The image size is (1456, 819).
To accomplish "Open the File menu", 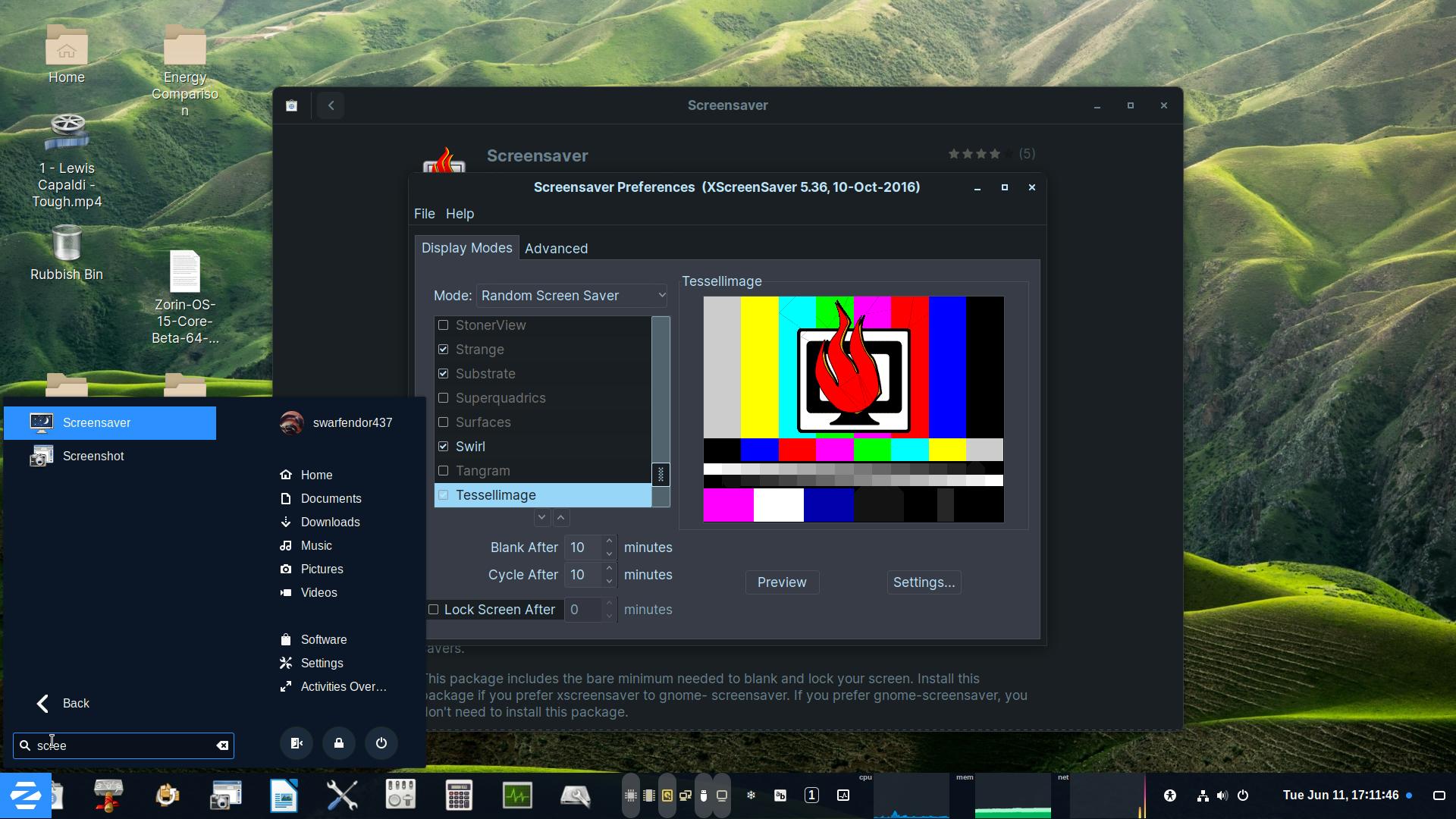I will click(424, 214).
